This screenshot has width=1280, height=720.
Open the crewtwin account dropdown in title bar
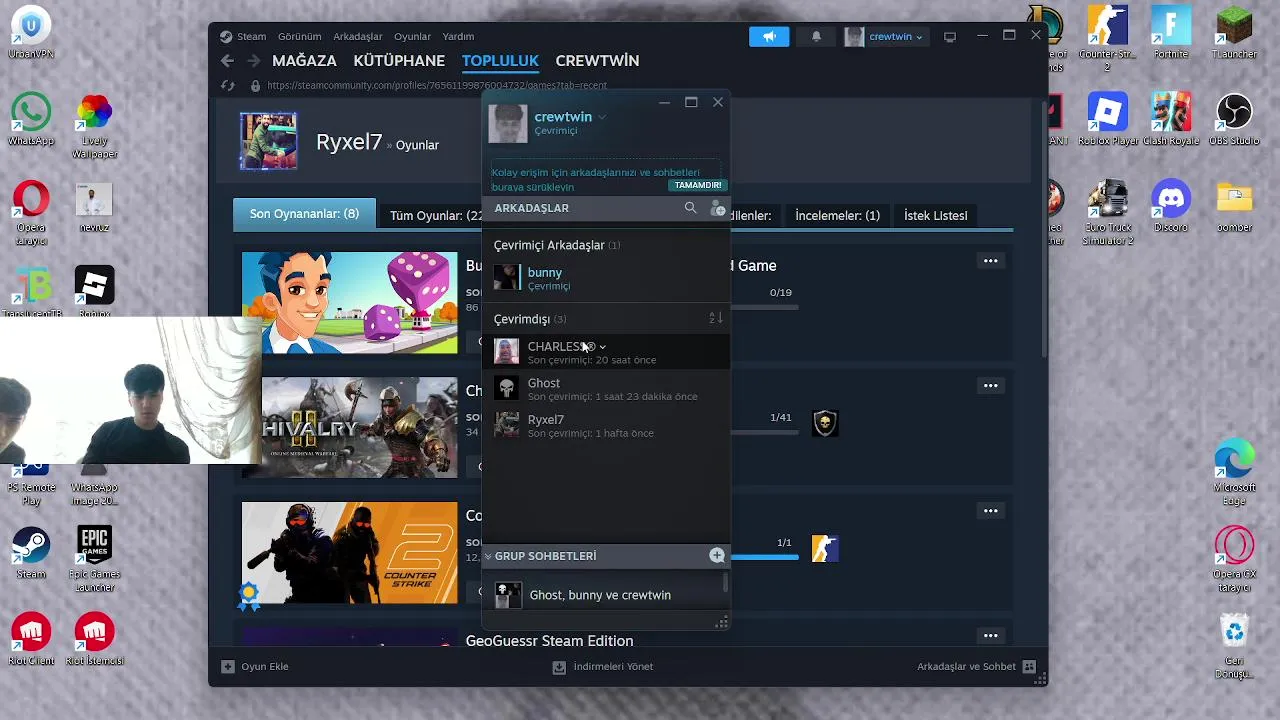(x=884, y=37)
